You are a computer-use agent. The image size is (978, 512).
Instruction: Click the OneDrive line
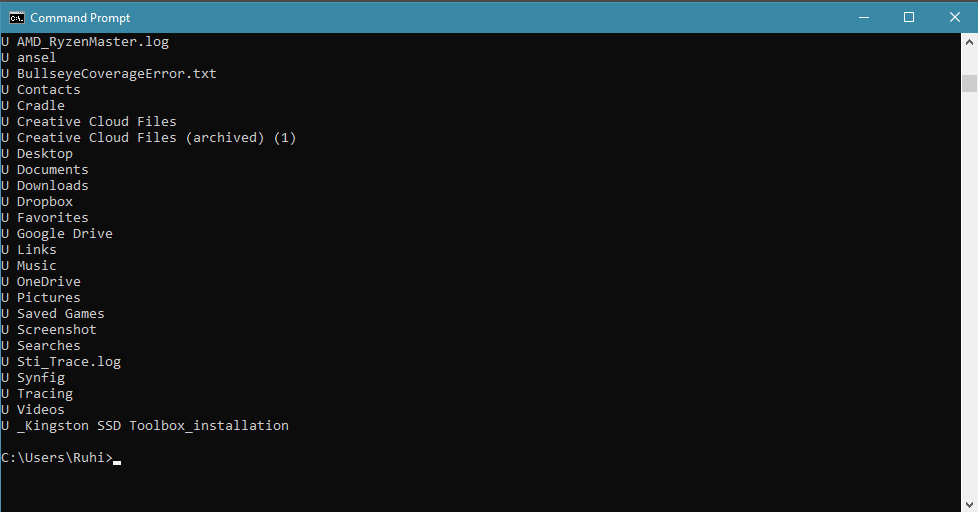(x=41, y=281)
